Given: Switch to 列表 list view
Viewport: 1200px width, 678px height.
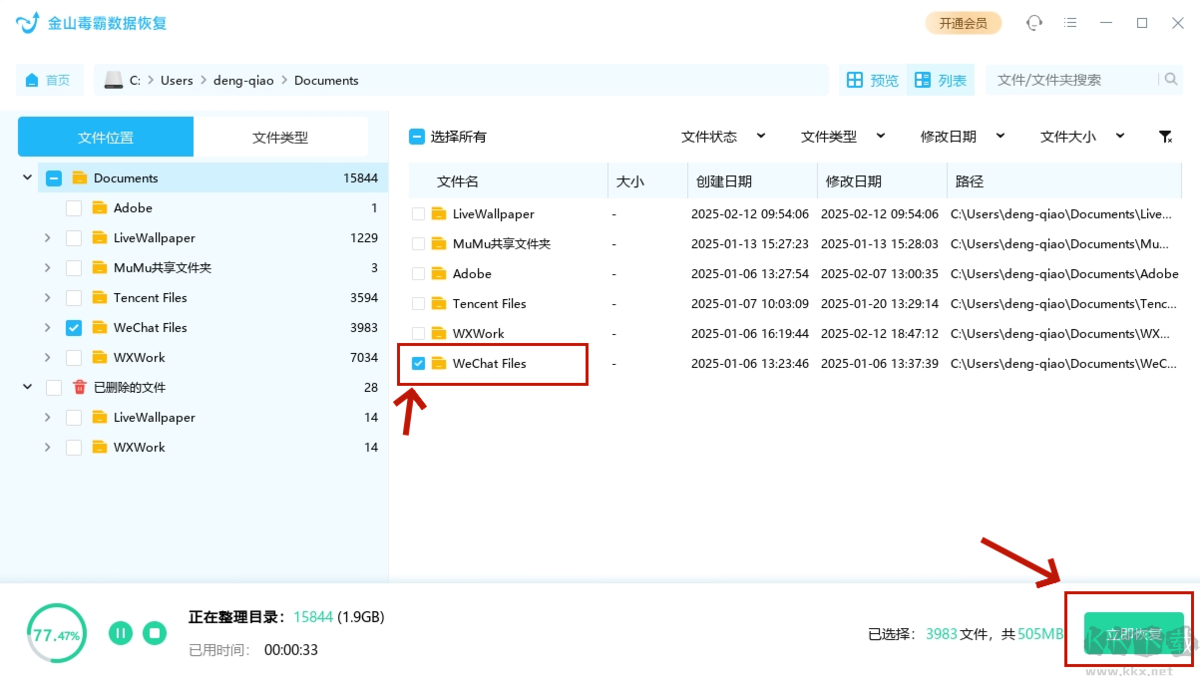Looking at the screenshot, I should click(x=940, y=80).
